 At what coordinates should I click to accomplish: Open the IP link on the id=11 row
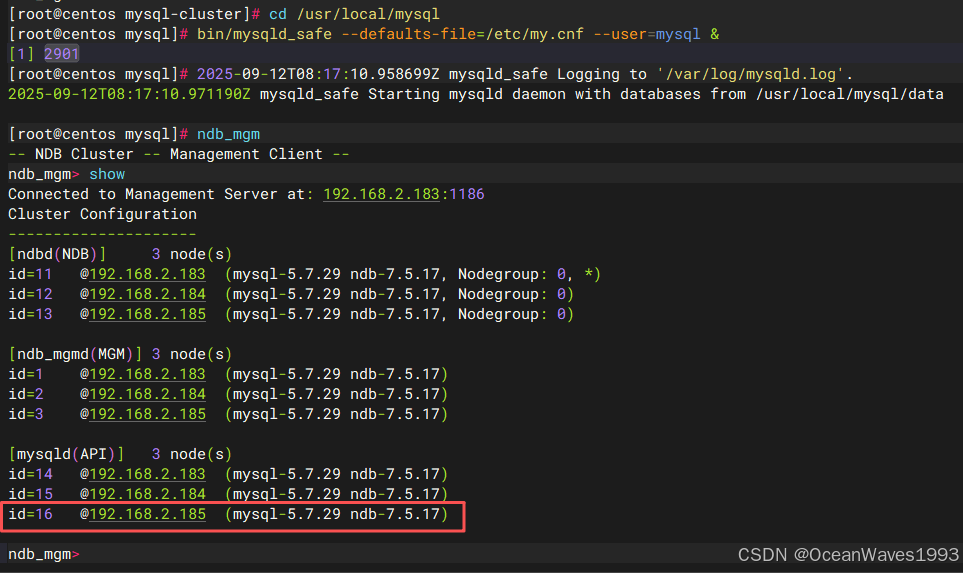coord(147,274)
